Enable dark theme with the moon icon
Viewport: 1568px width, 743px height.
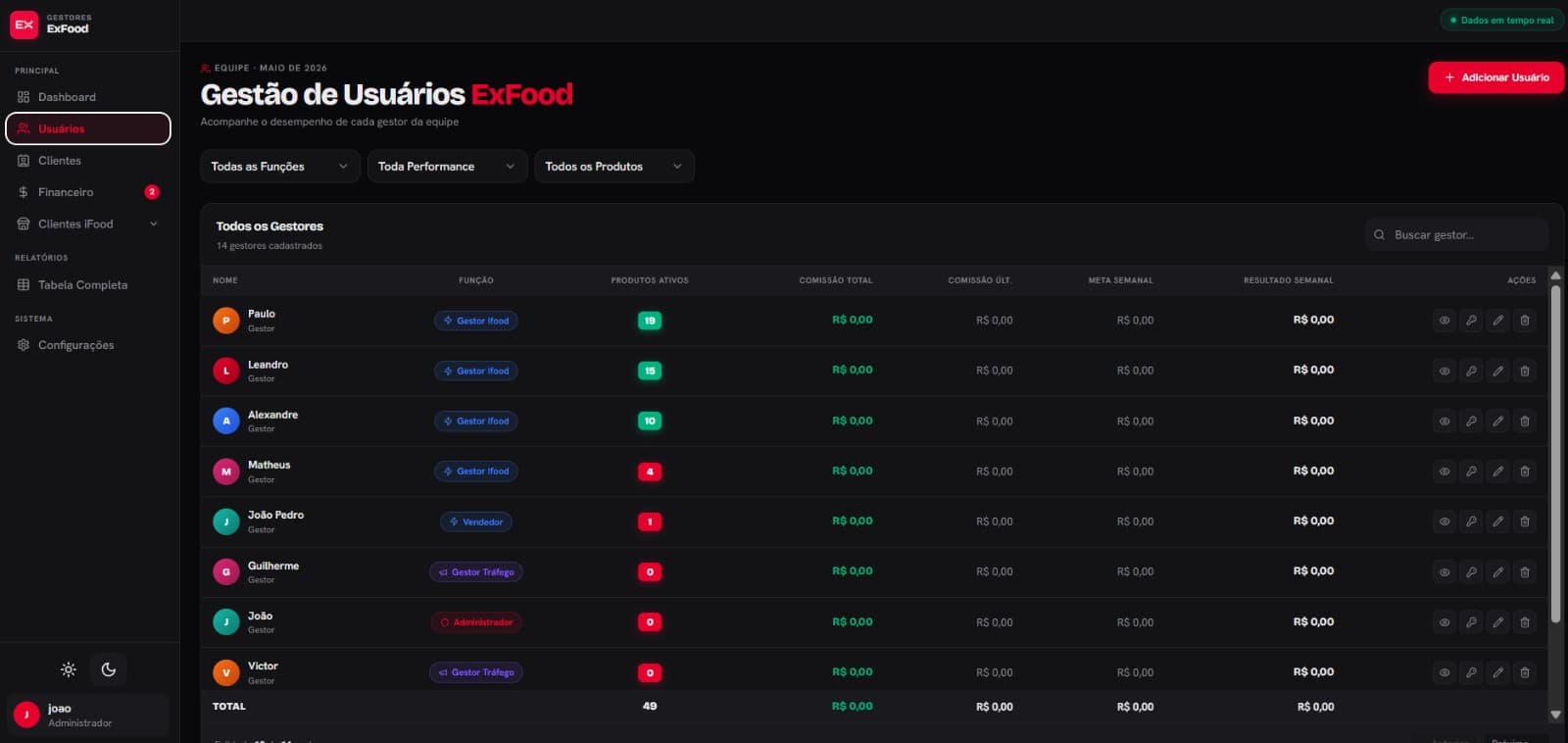click(109, 669)
